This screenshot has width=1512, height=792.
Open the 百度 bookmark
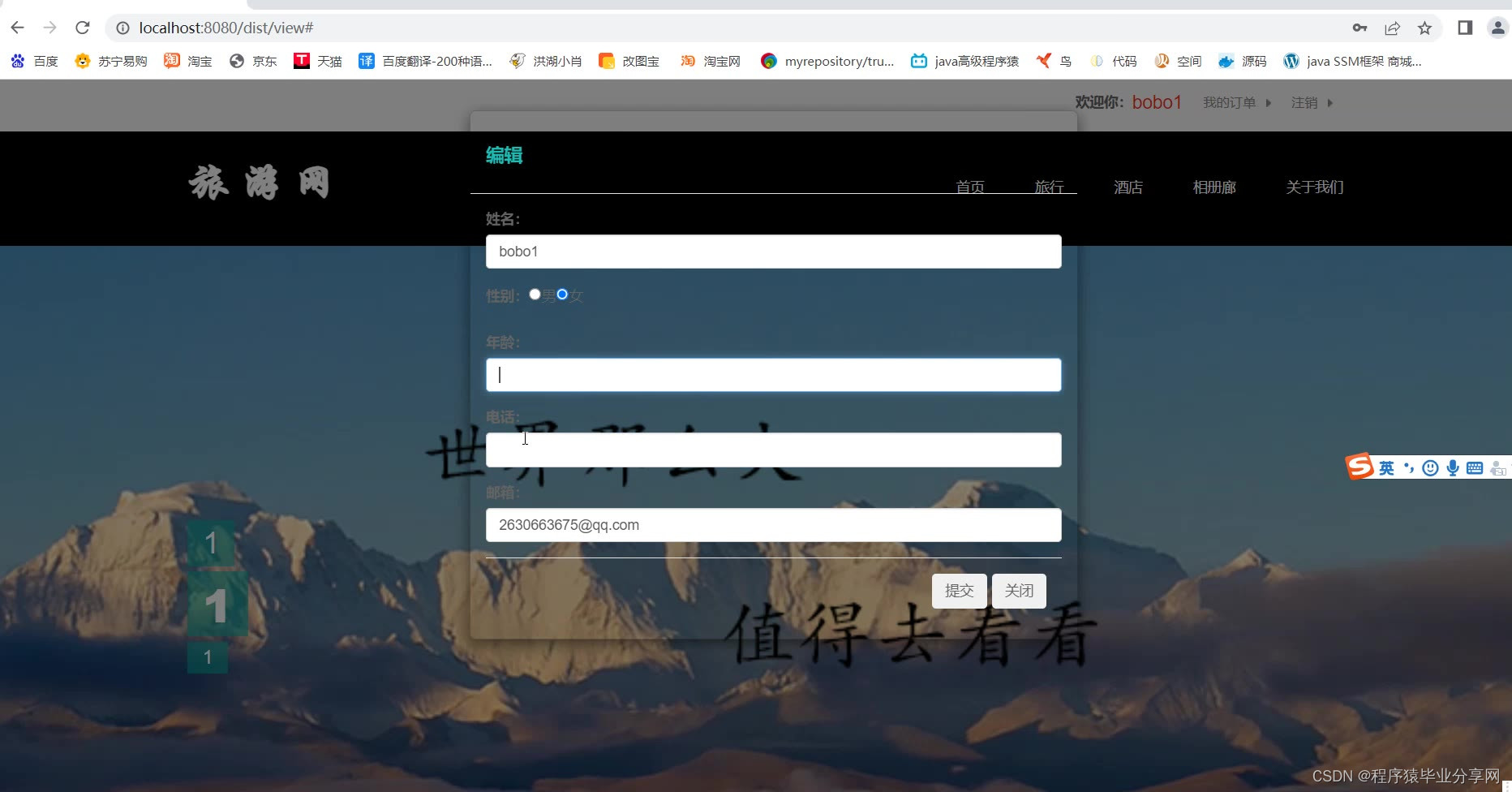[34, 61]
